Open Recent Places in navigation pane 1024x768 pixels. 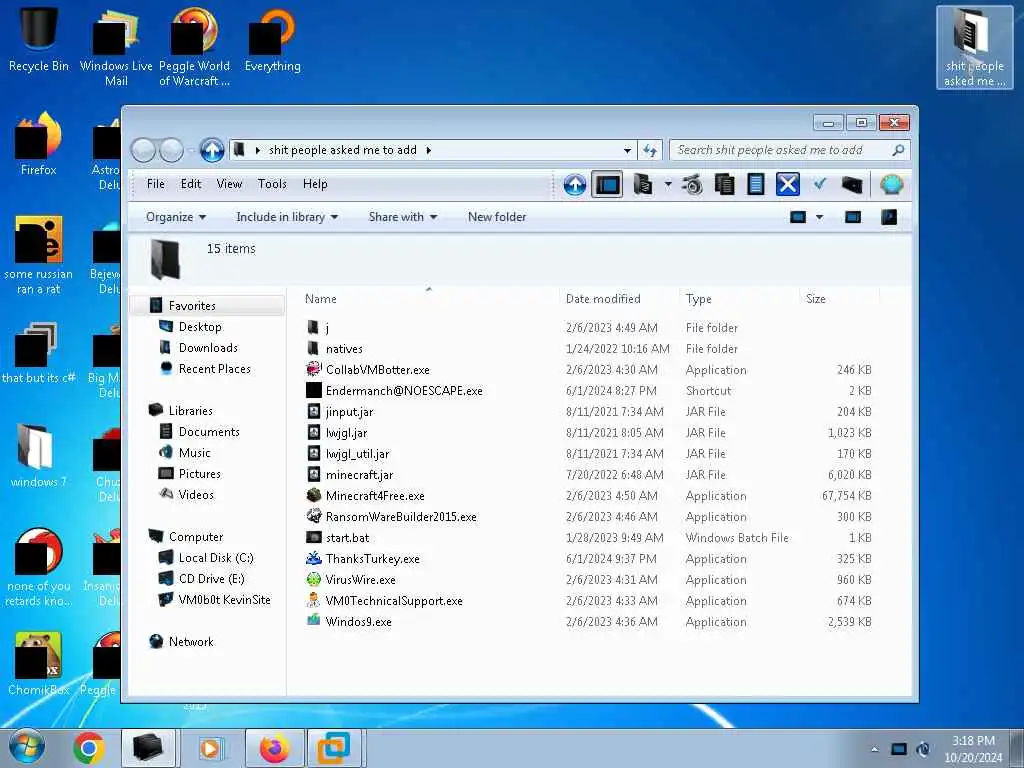click(214, 368)
